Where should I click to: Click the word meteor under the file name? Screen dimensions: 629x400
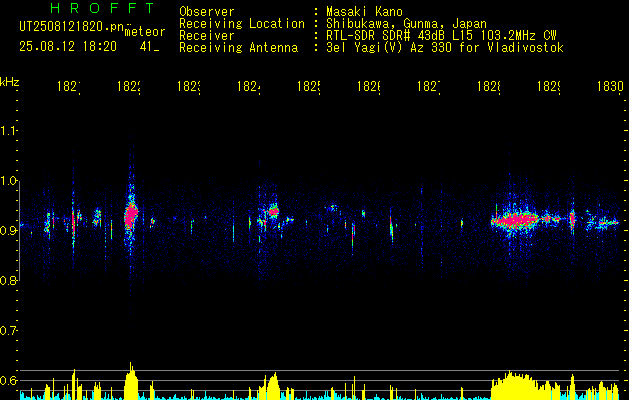(145, 32)
